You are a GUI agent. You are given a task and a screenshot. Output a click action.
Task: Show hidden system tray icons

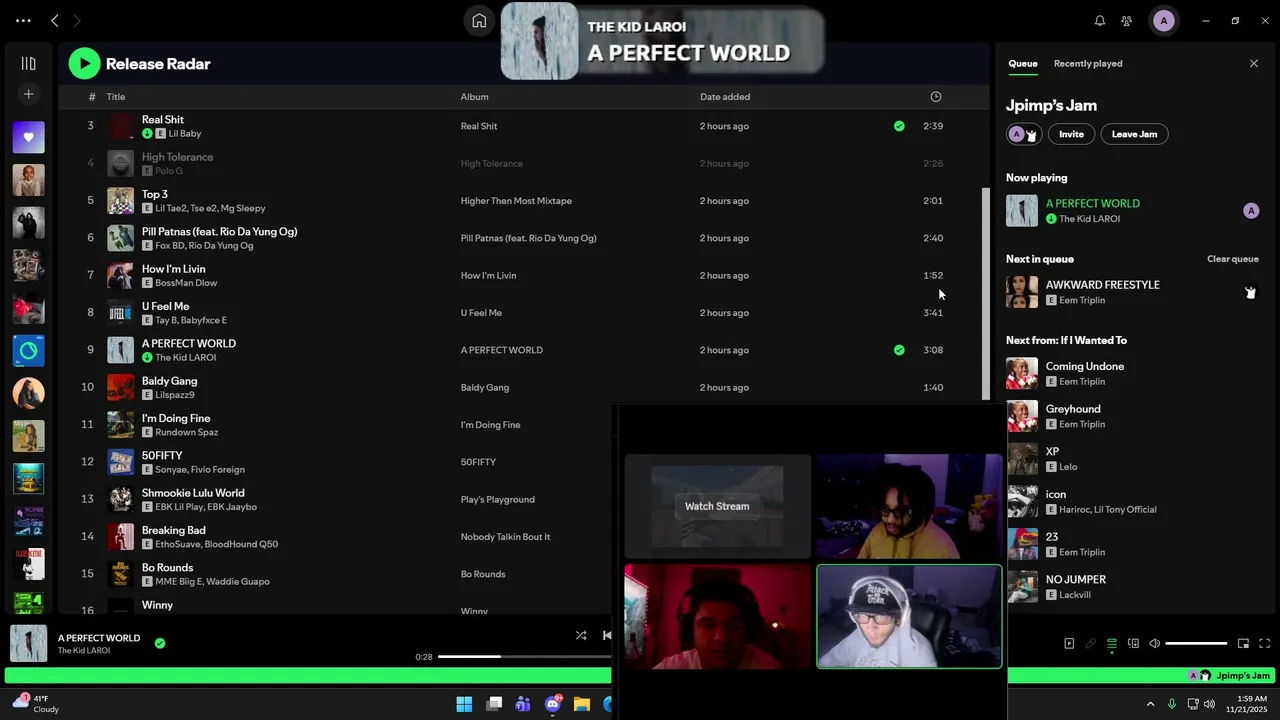[x=1150, y=704]
